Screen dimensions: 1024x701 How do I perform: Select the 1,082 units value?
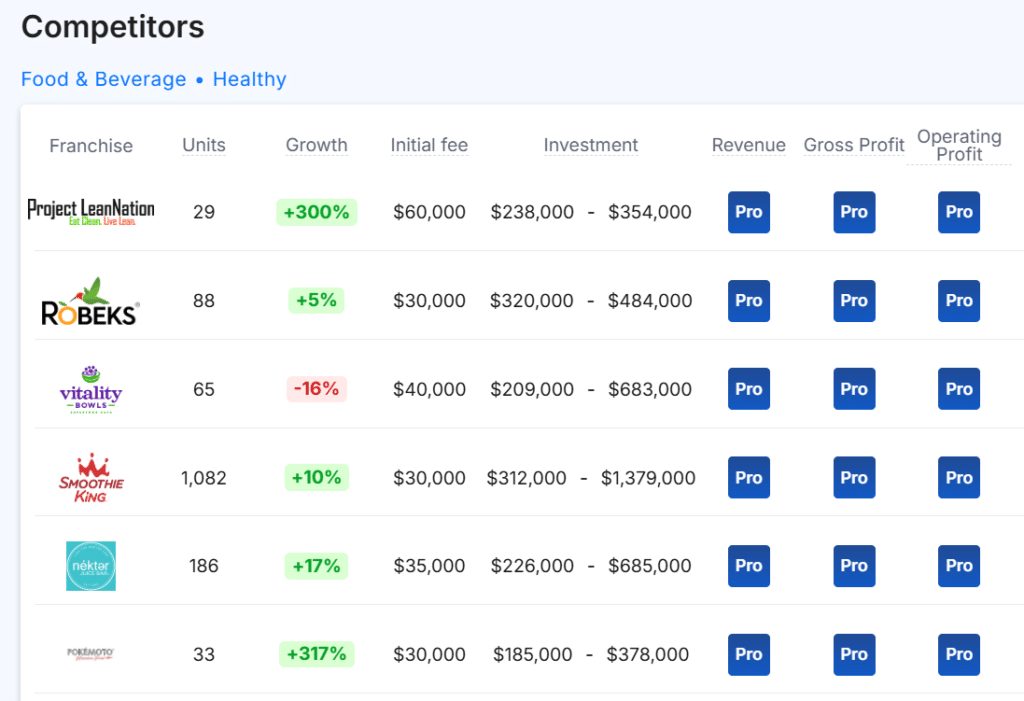click(x=204, y=478)
